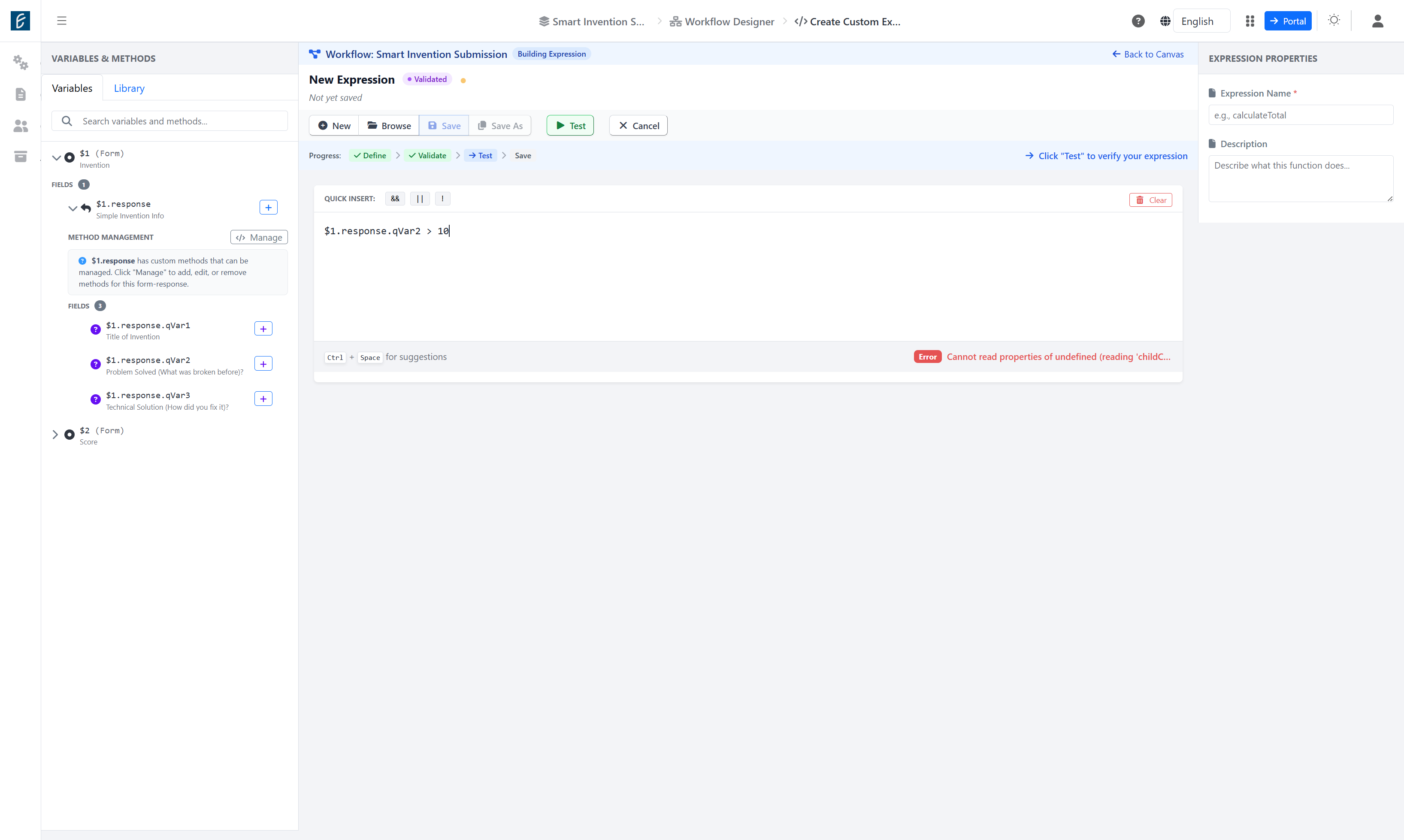Viewport: 1404px width, 840px height.
Task: Open Manage methods button
Action: click(x=259, y=237)
